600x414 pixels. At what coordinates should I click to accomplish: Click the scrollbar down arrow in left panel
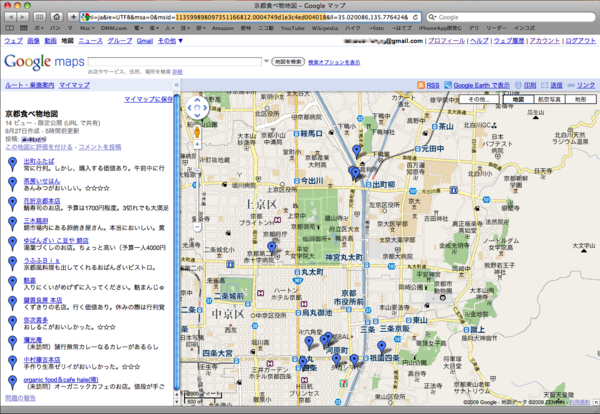[x=176, y=402]
